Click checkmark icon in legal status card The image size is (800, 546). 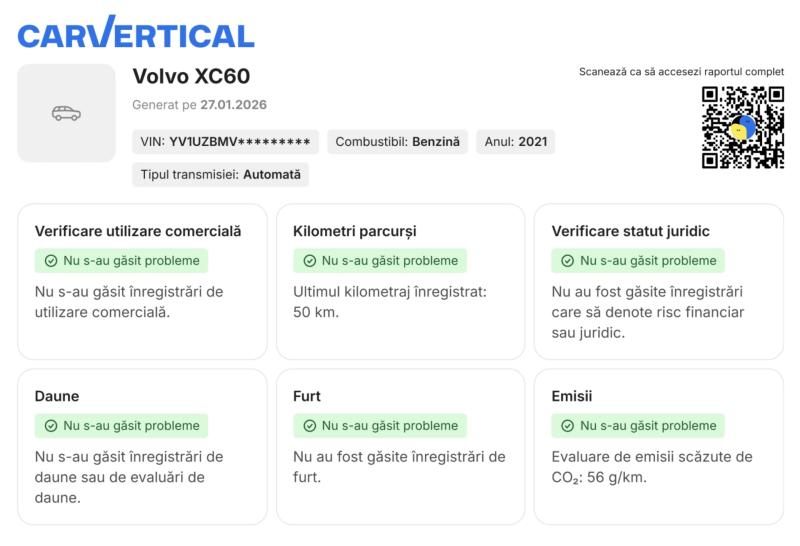point(567,261)
